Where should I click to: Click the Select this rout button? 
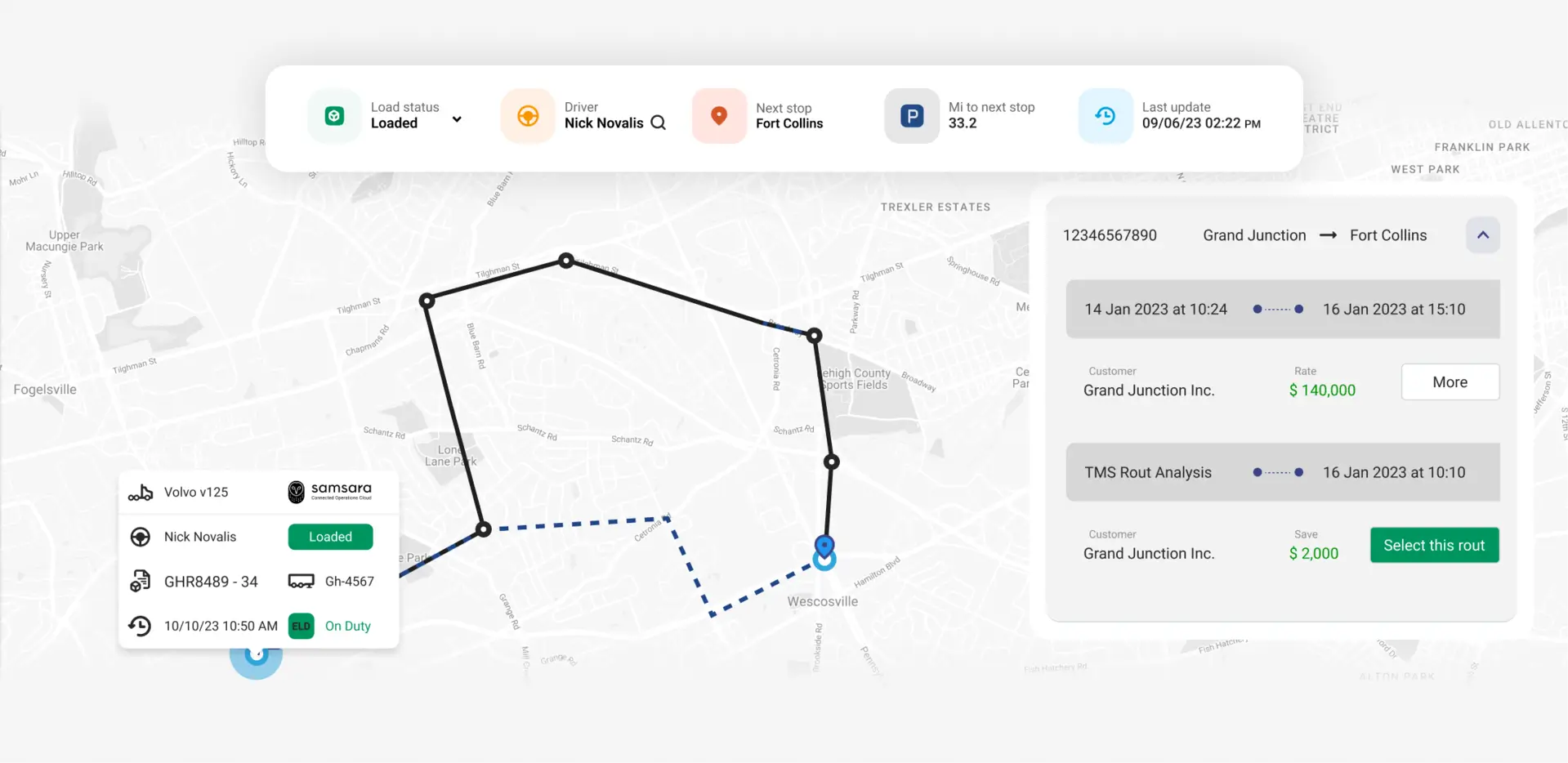(x=1434, y=545)
